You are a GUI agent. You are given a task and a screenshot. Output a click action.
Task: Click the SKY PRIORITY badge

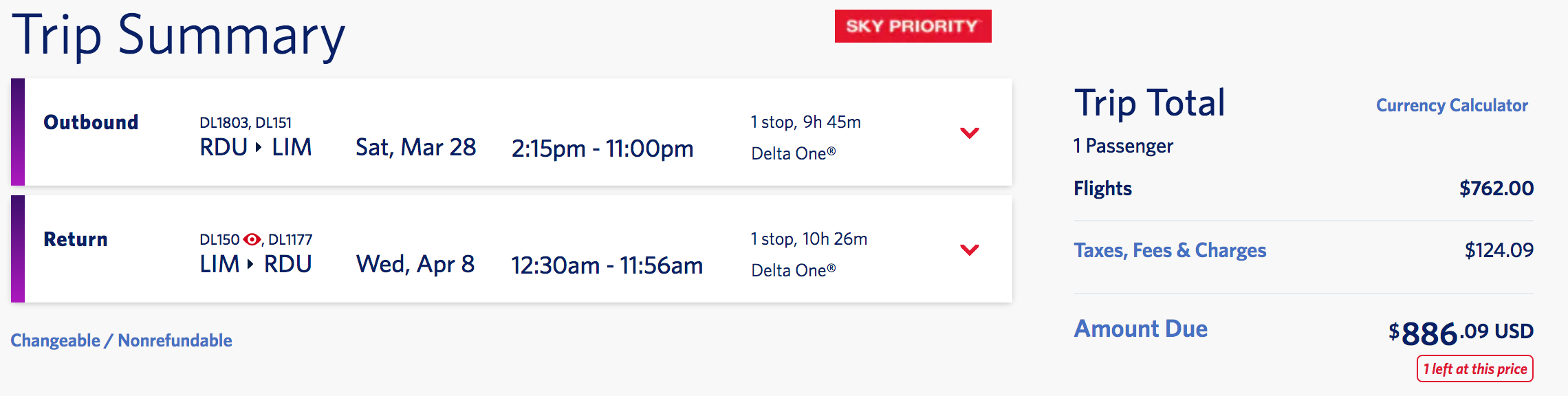[913, 26]
